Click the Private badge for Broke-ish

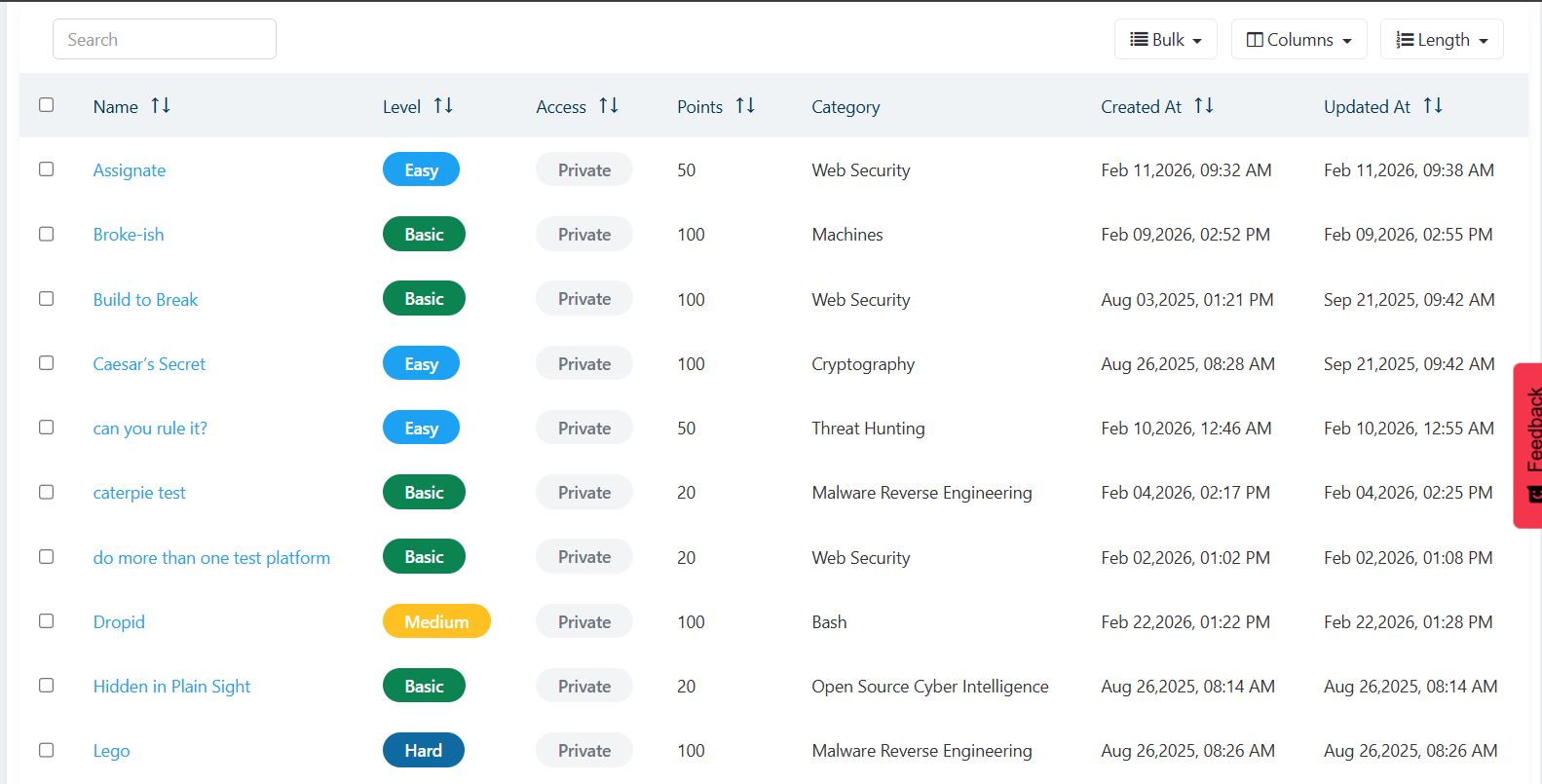(x=583, y=235)
